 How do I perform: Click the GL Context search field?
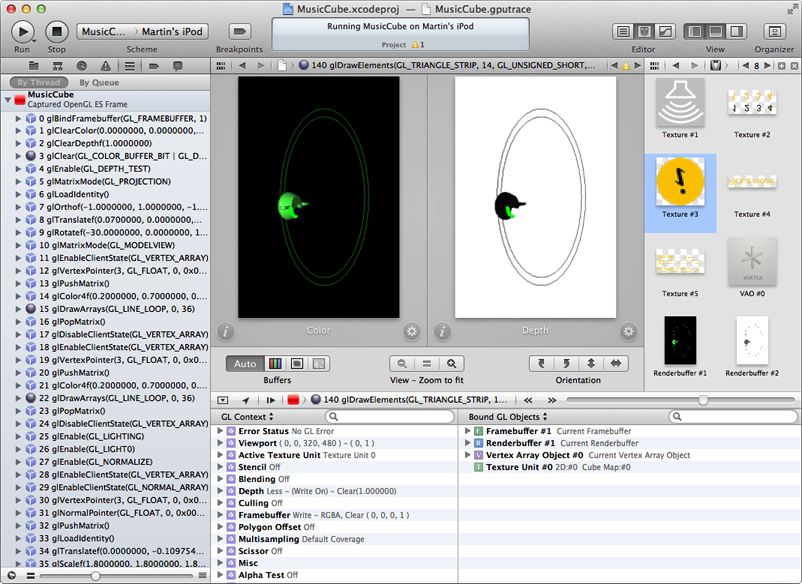coord(390,417)
